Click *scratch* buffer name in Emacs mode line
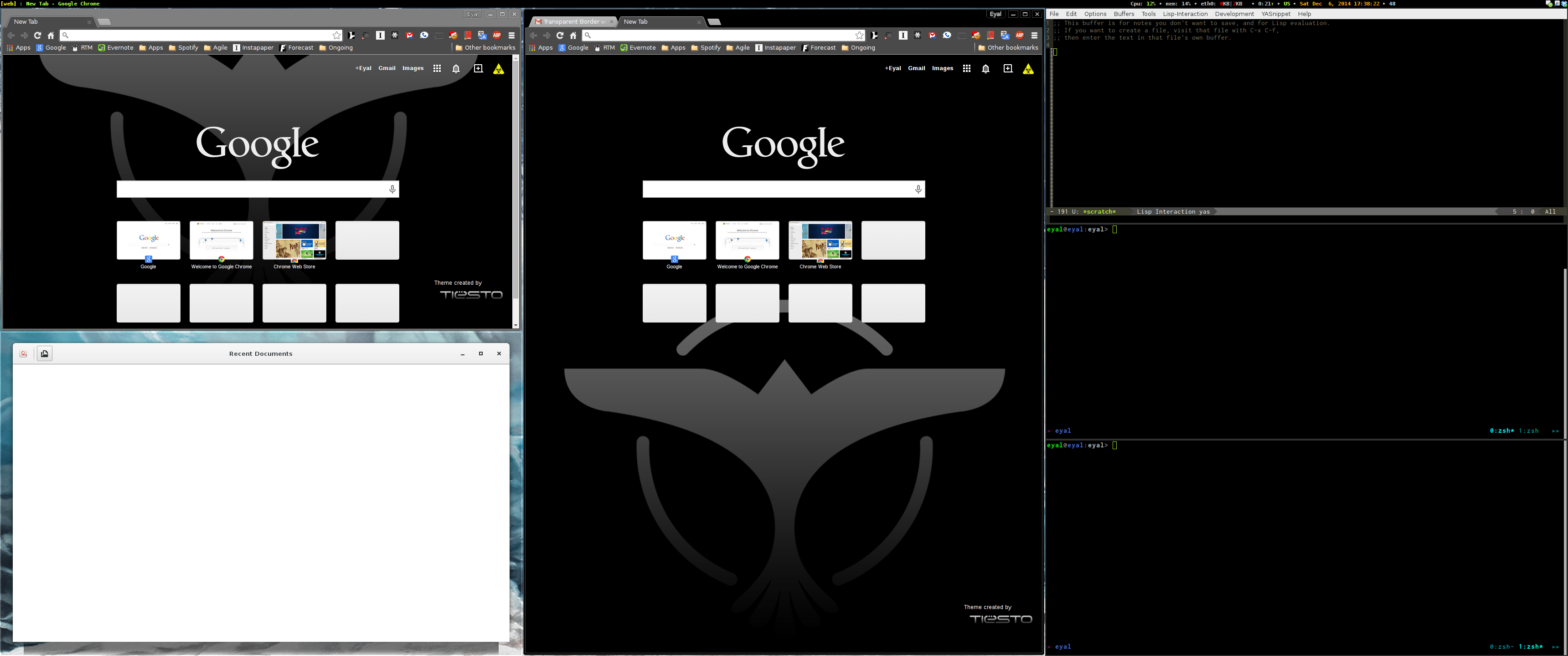Viewport: 1568px width, 656px height. click(x=1099, y=212)
